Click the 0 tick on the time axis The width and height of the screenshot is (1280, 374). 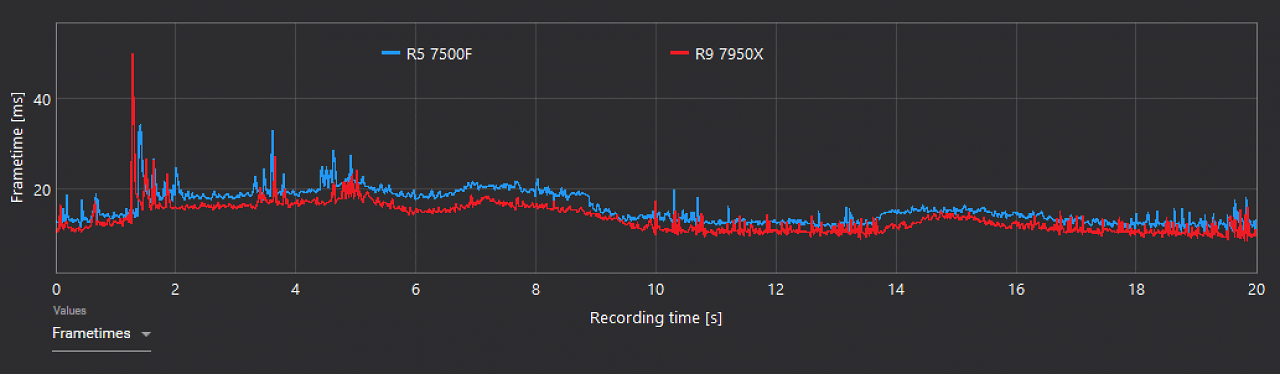click(x=57, y=289)
